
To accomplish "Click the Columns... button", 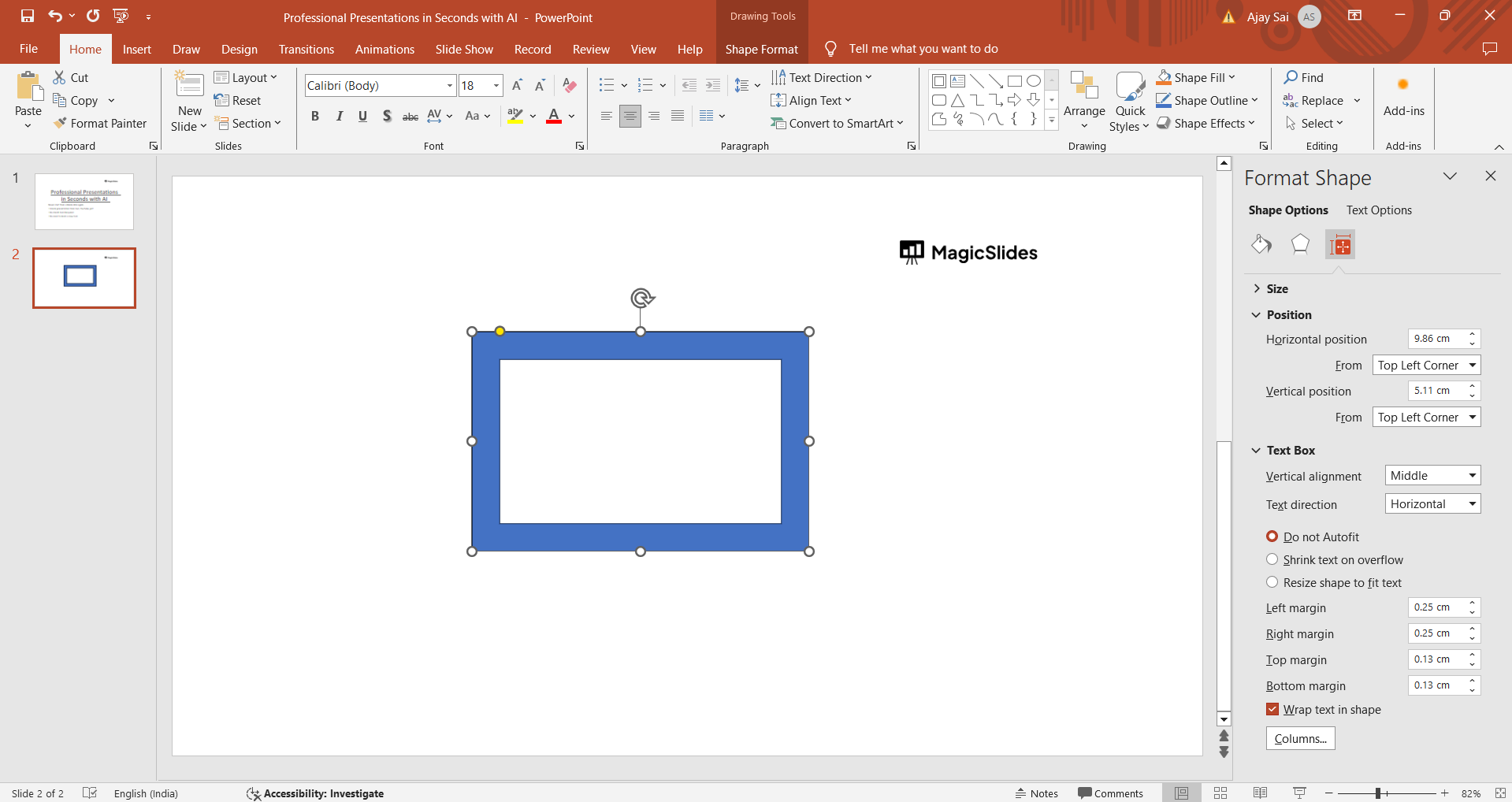I will coord(1300,739).
